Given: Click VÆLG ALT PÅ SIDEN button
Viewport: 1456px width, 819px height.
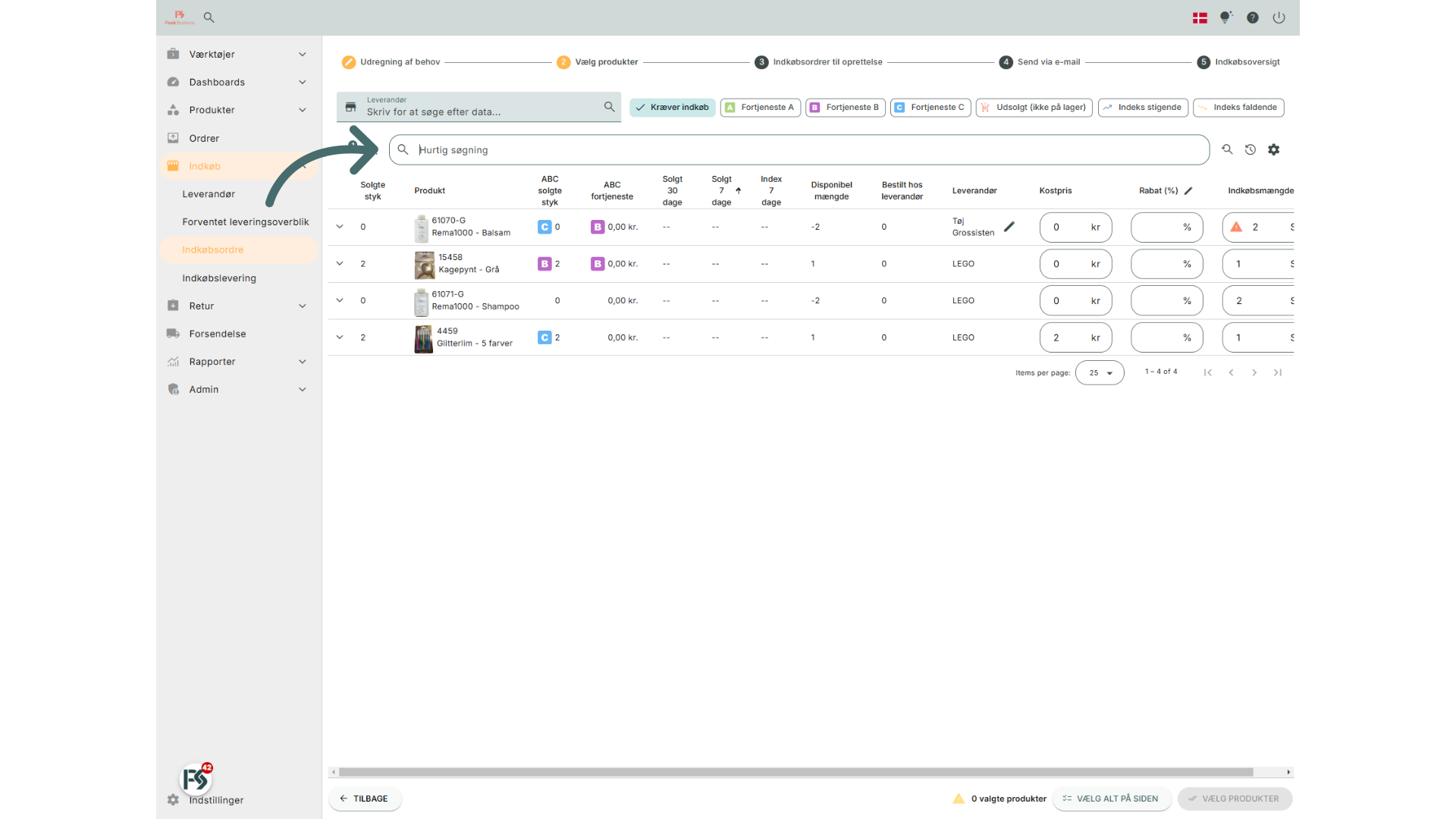Looking at the screenshot, I should (1112, 799).
